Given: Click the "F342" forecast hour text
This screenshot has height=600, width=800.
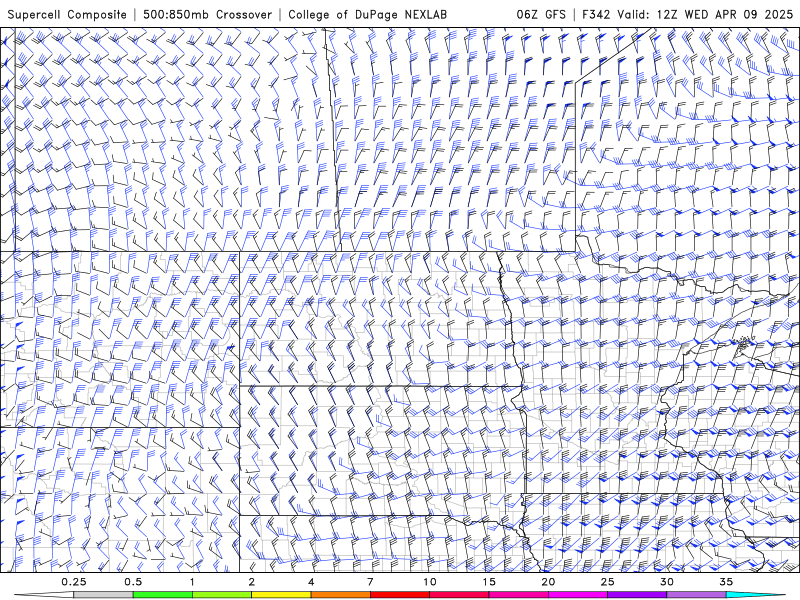Looking at the screenshot, I should coord(596,14).
